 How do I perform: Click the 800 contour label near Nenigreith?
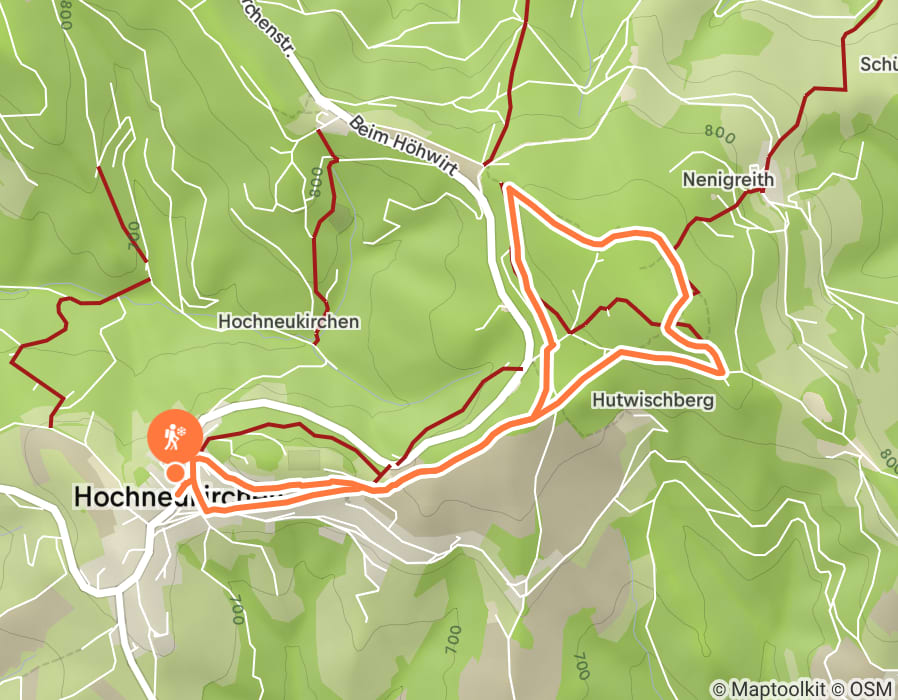pyautogui.click(x=719, y=134)
